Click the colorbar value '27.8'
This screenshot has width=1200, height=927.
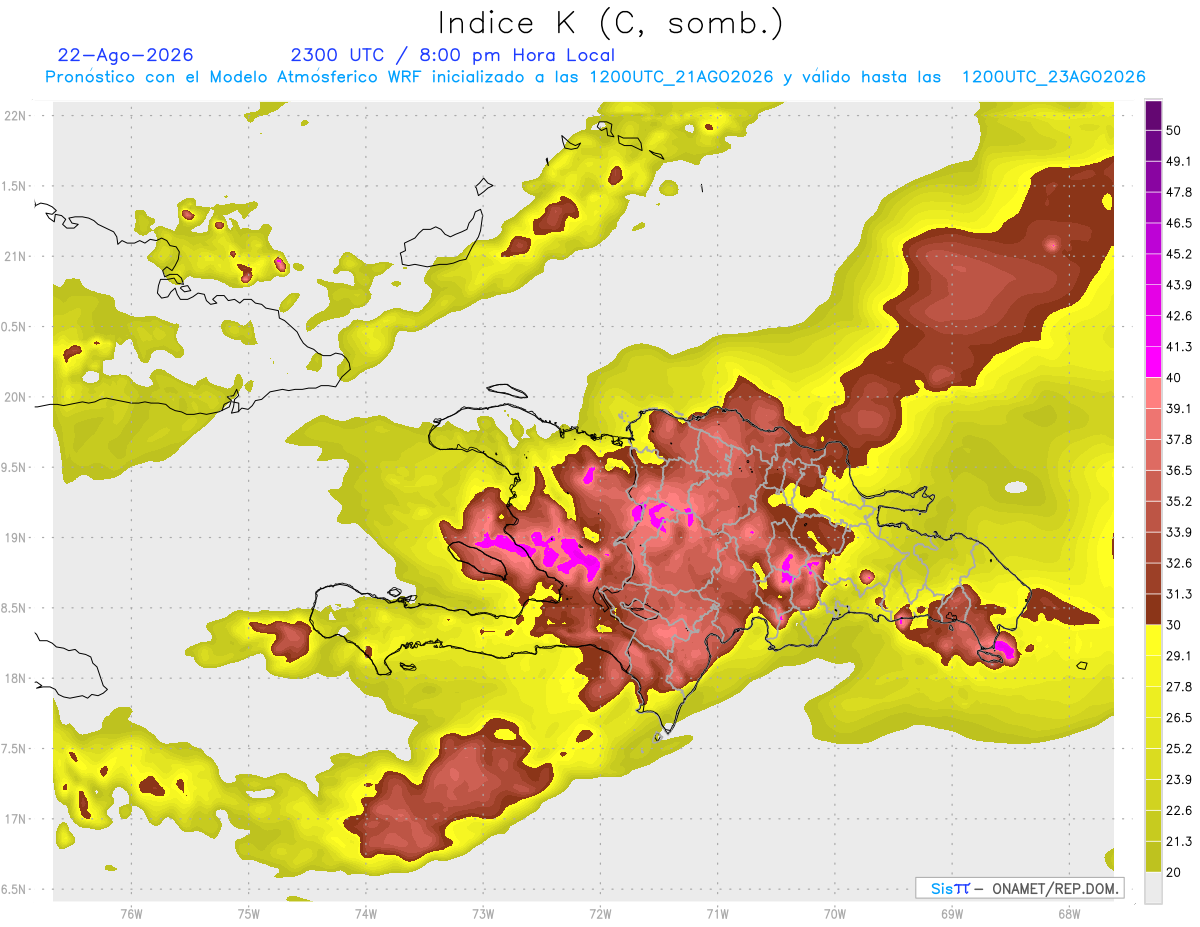pyautogui.click(x=1178, y=686)
